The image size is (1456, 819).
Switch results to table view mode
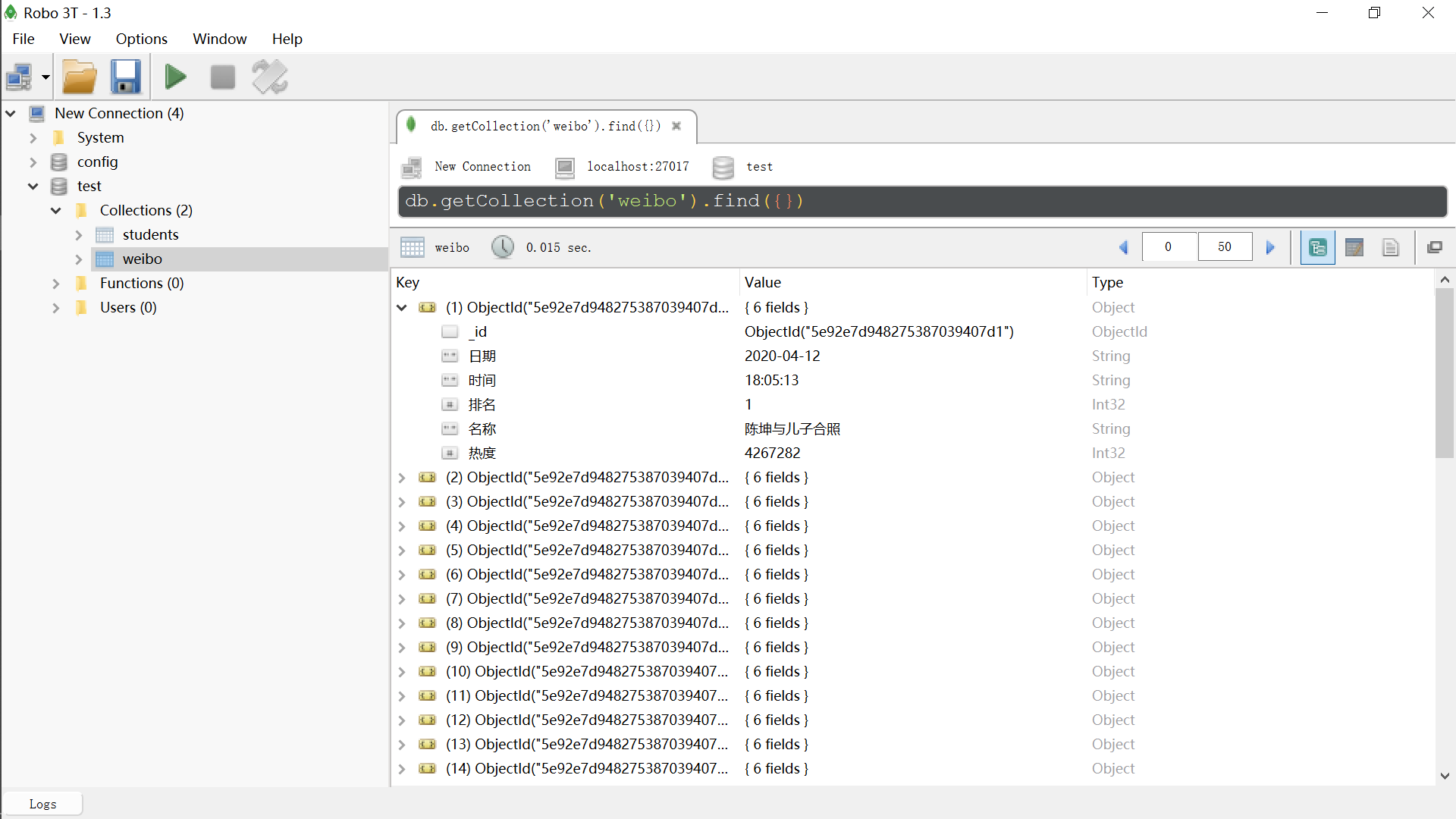[1354, 247]
